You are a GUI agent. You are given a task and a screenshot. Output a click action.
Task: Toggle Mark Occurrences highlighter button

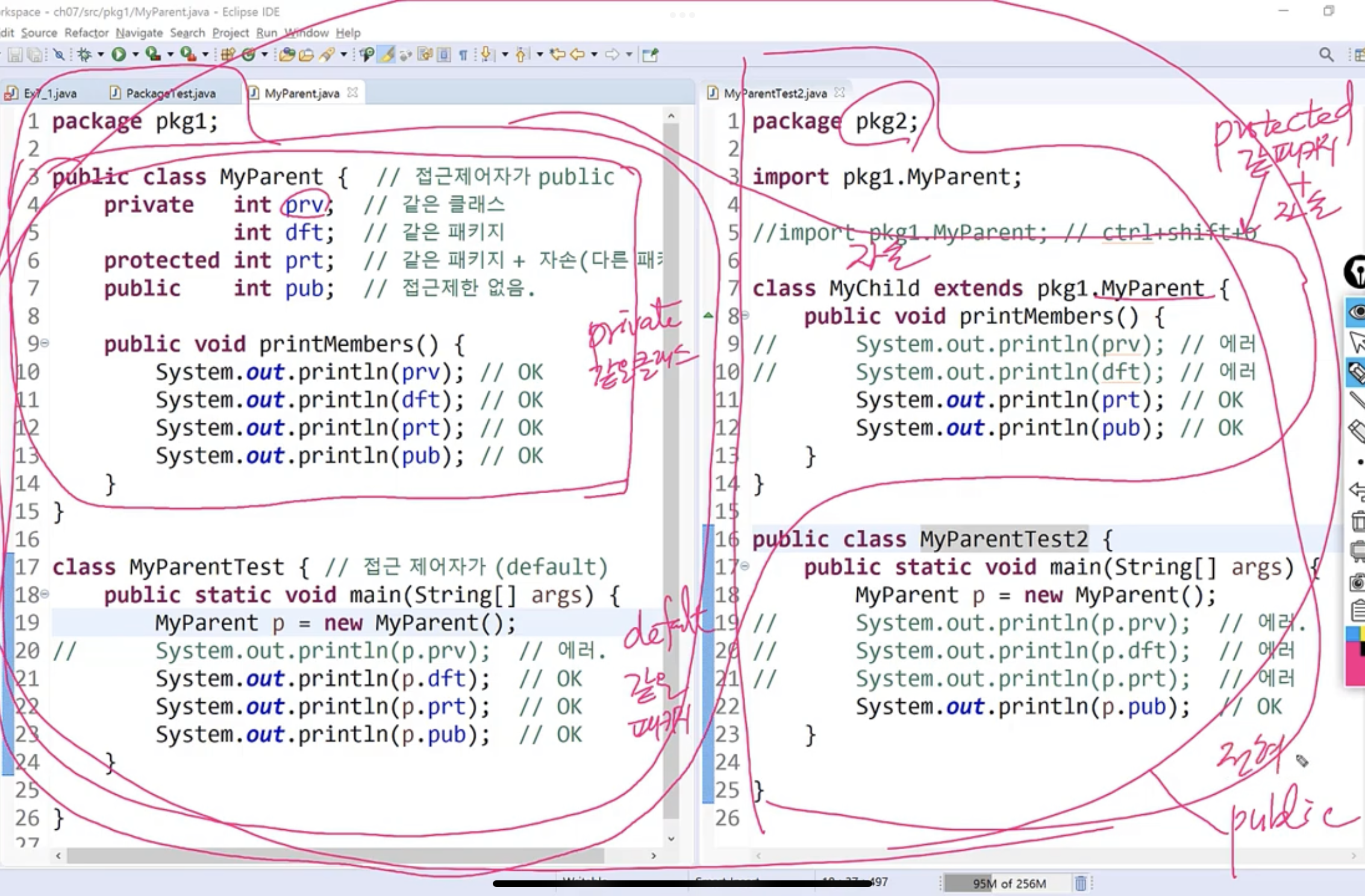click(x=387, y=55)
